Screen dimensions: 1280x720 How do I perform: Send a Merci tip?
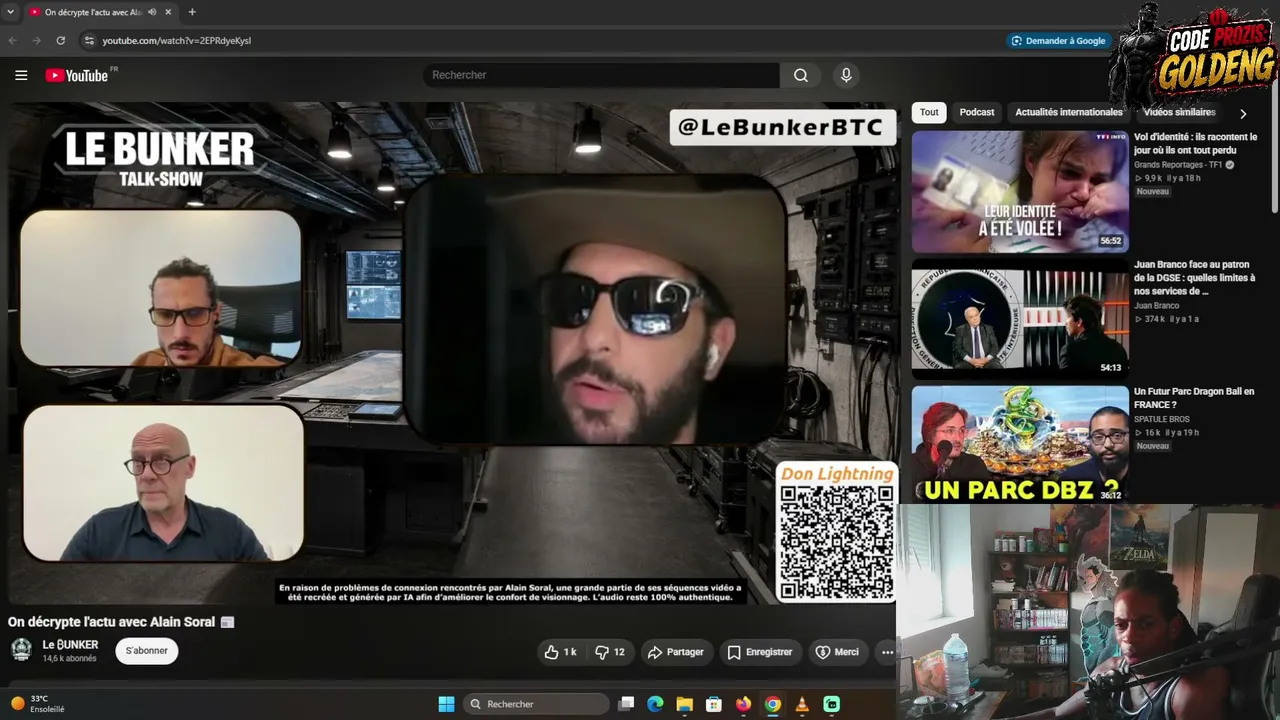tap(837, 652)
